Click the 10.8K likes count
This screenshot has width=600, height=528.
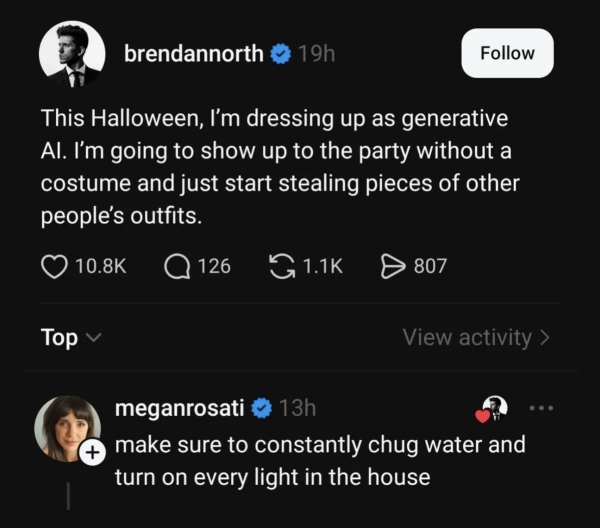[100, 266]
